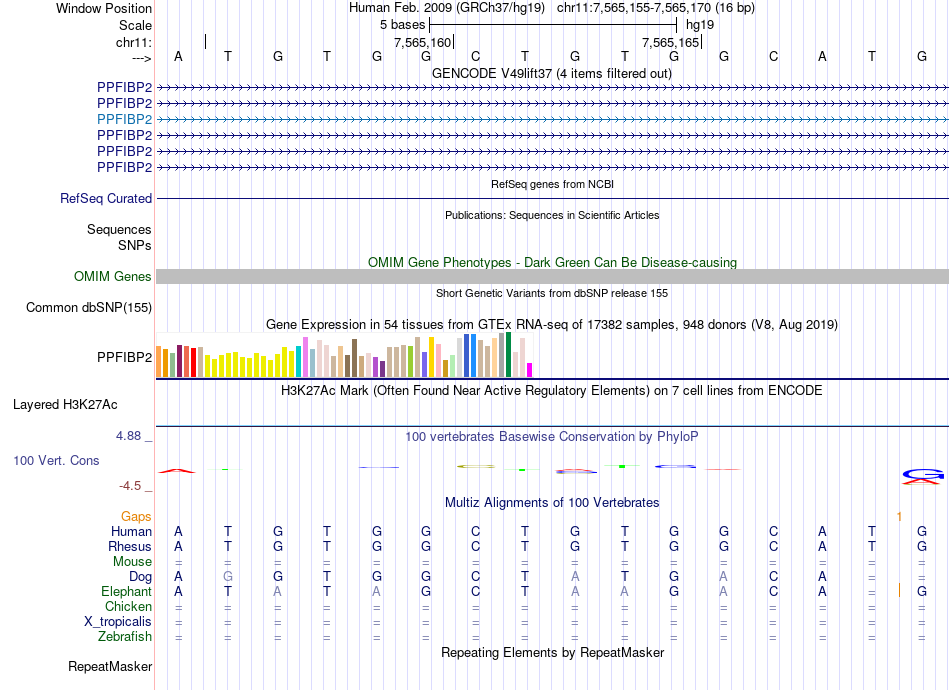This screenshot has height=690, width=950.
Task: Click the magenta bar ending the GTEx chart
Action: coord(530,370)
